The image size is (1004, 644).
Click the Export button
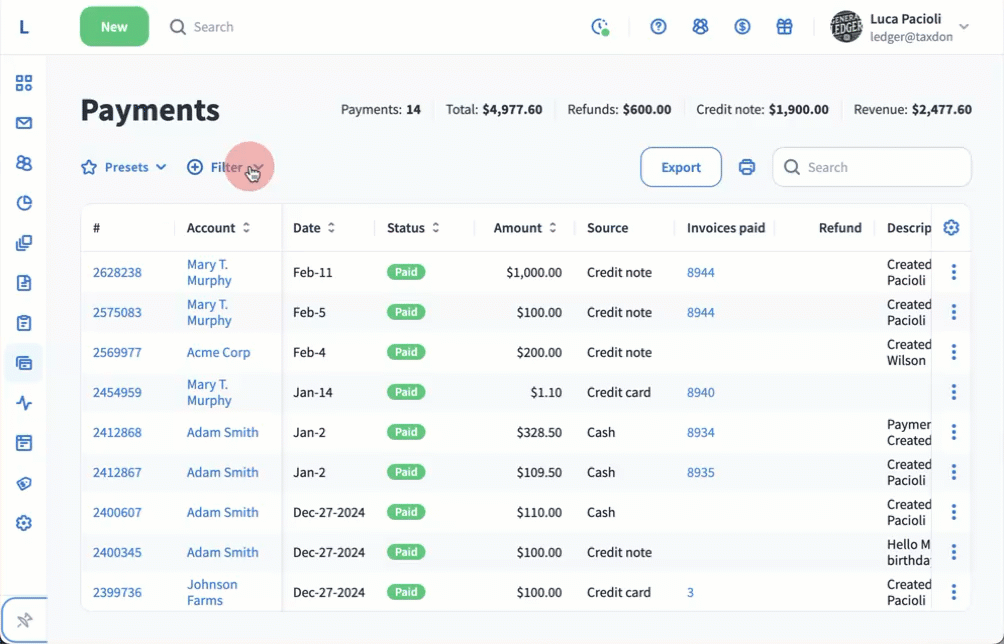pyautogui.click(x=680, y=167)
